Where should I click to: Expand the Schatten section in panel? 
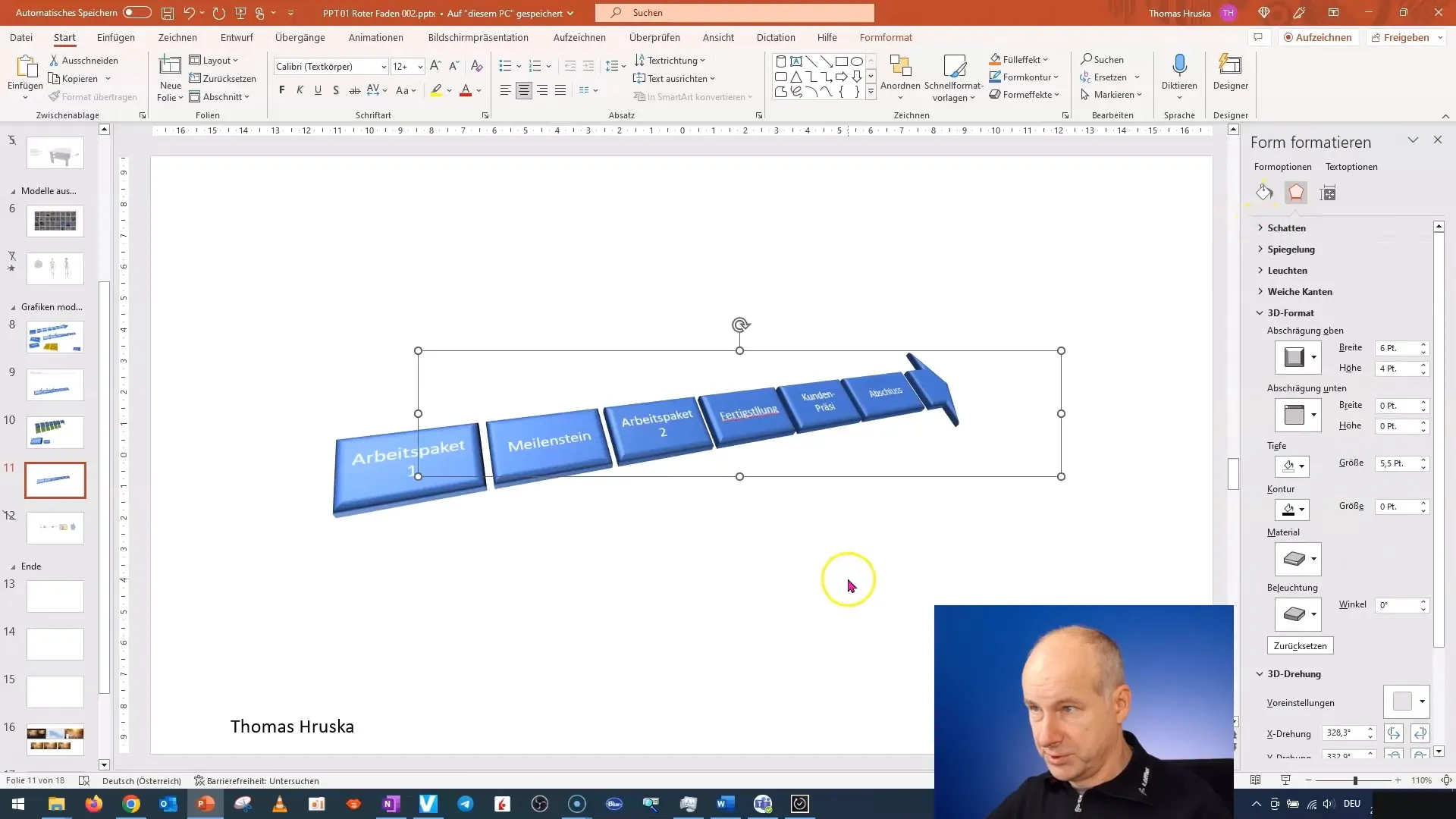(1285, 227)
